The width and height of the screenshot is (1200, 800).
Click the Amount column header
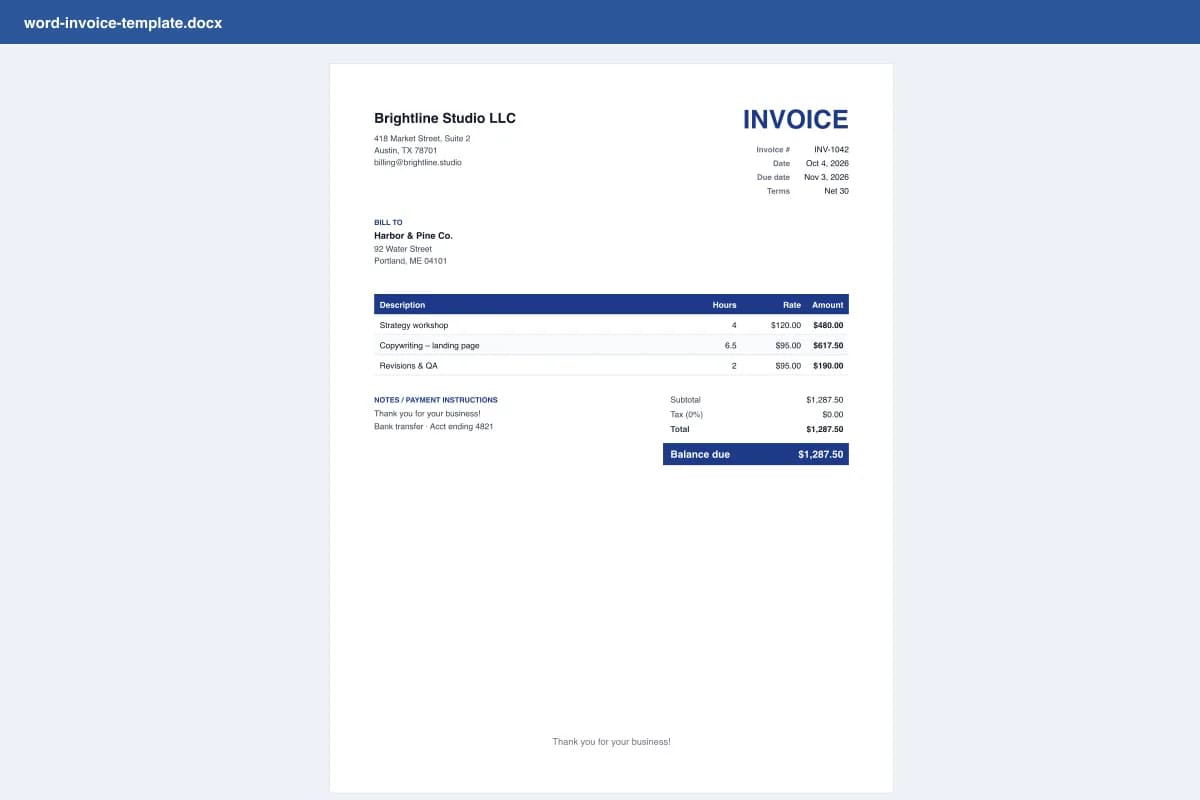pos(828,305)
